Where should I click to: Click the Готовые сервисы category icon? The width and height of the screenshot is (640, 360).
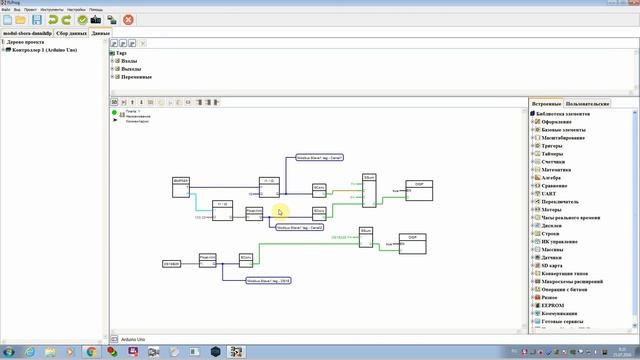(538, 322)
